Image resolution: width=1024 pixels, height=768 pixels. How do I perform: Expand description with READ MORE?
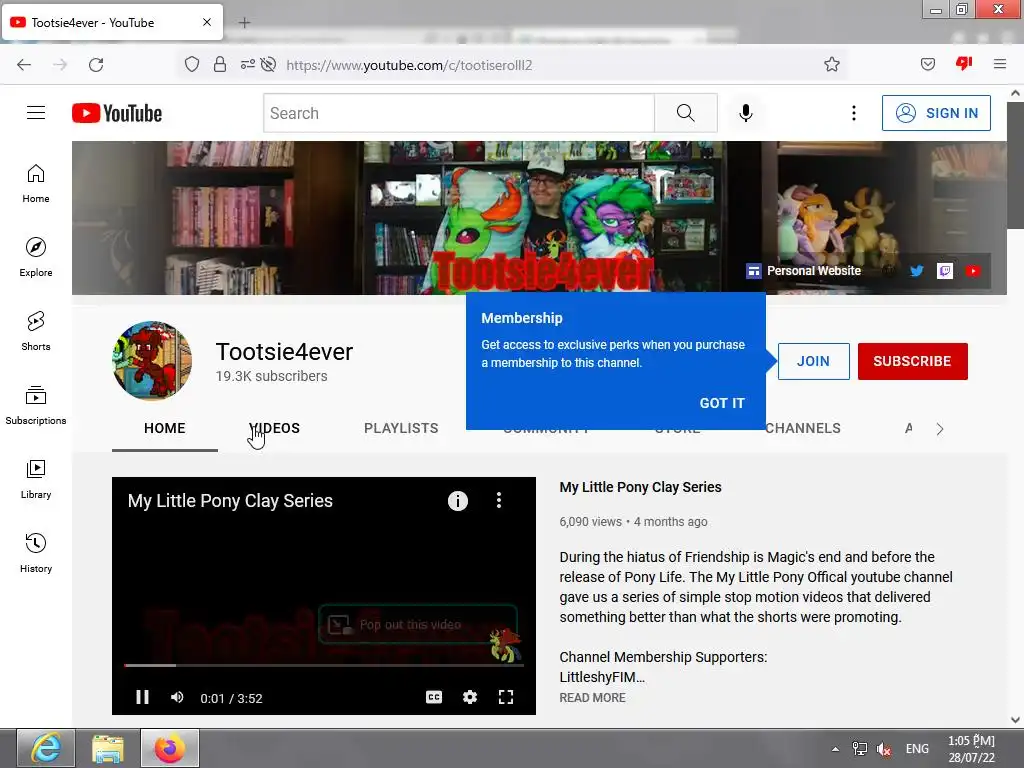click(592, 697)
